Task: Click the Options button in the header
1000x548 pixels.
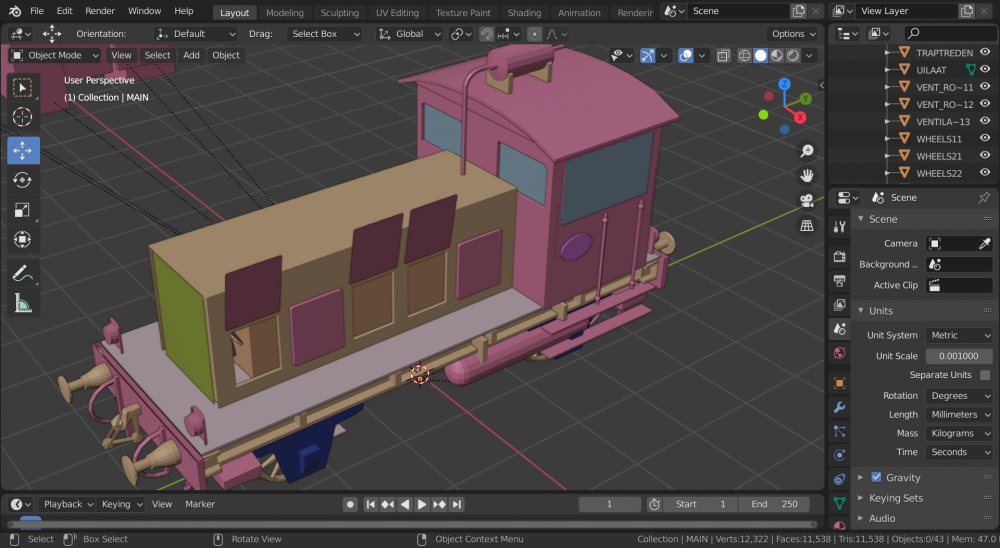Action: [x=792, y=33]
